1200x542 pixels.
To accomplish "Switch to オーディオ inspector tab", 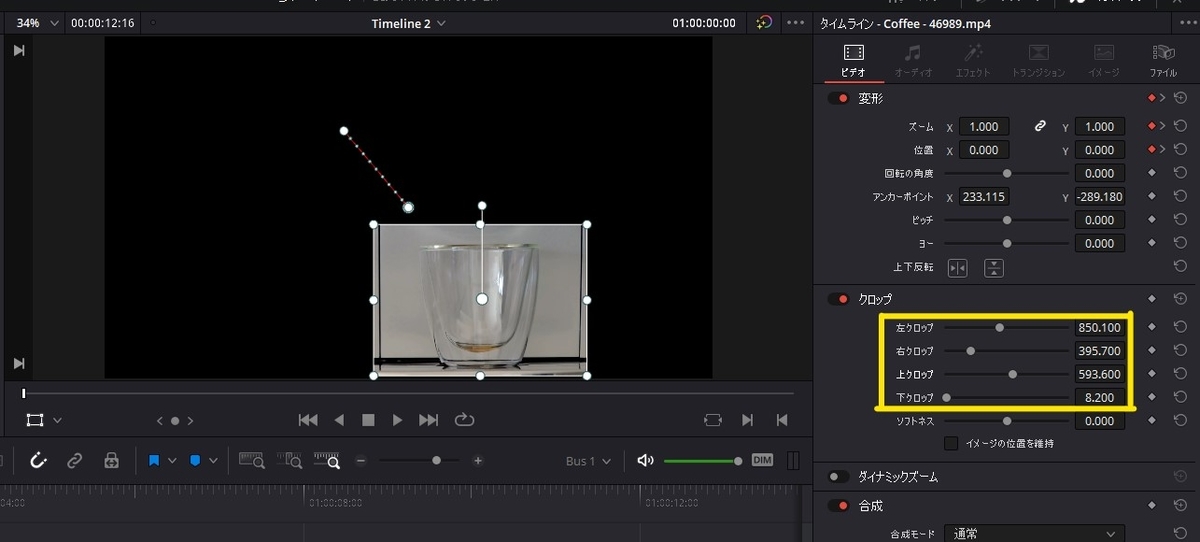I will coord(913,60).
